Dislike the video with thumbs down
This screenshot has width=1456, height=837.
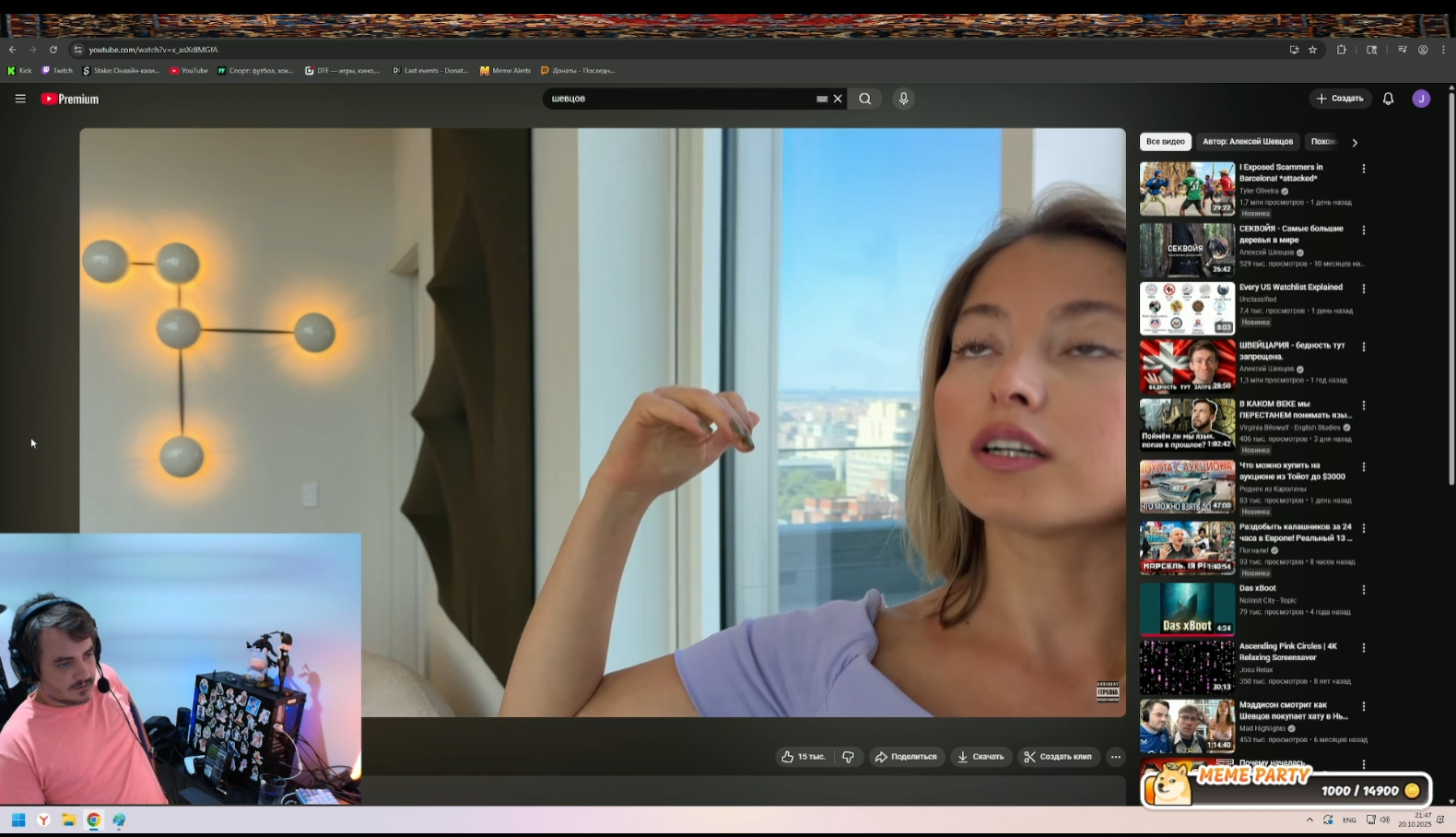coord(848,757)
